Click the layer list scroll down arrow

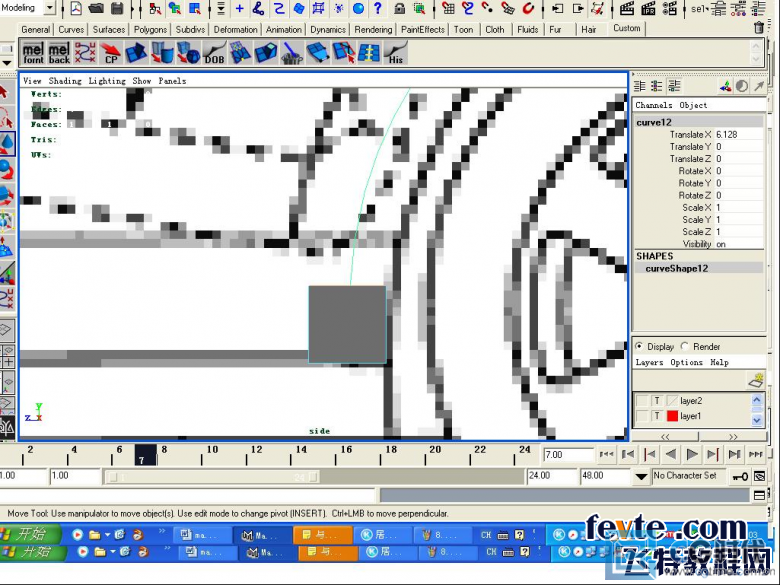757,420
